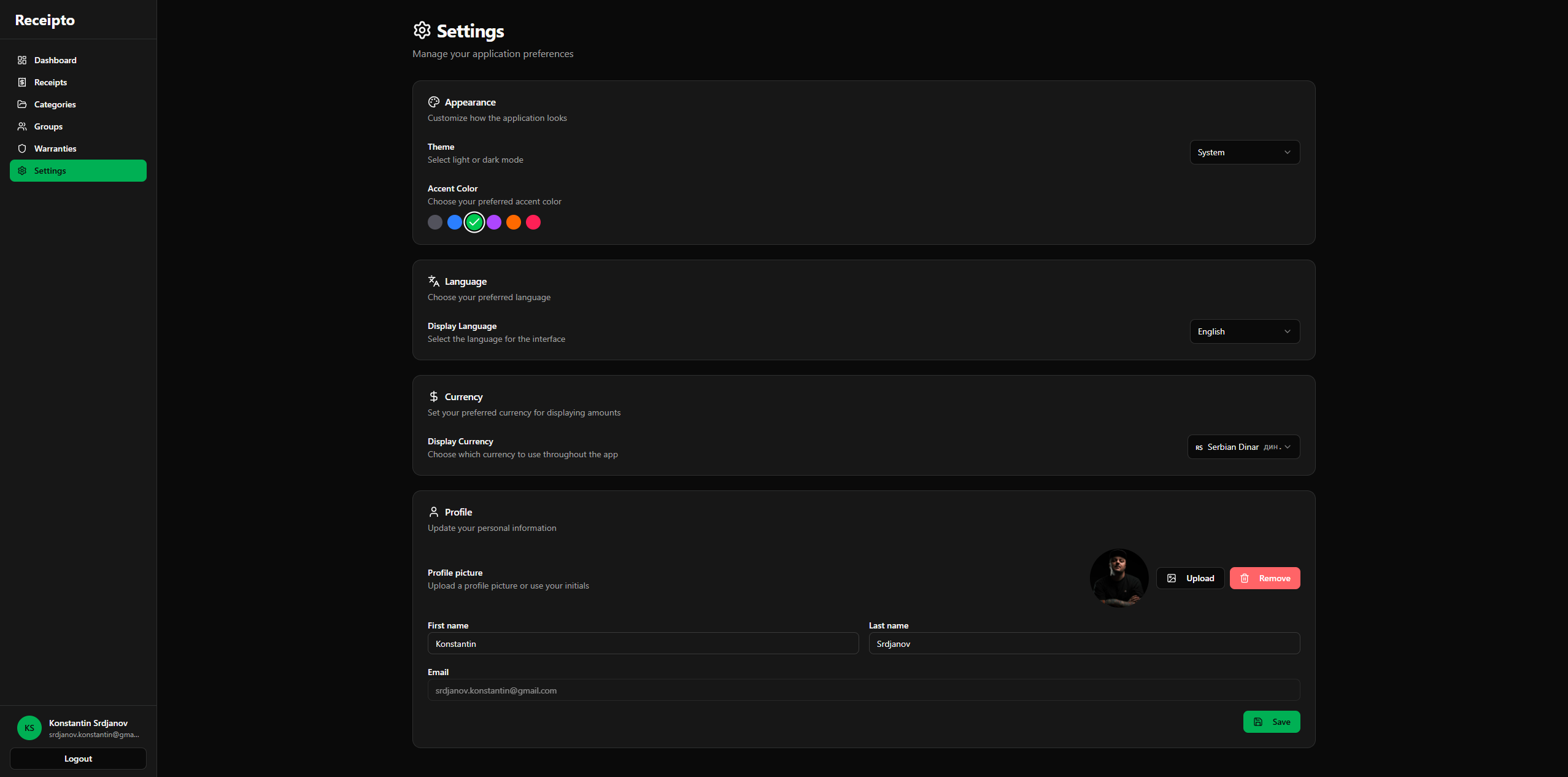Image resolution: width=1568 pixels, height=777 pixels.
Task: Click the Groups people icon
Action: click(x=22, y=126)
